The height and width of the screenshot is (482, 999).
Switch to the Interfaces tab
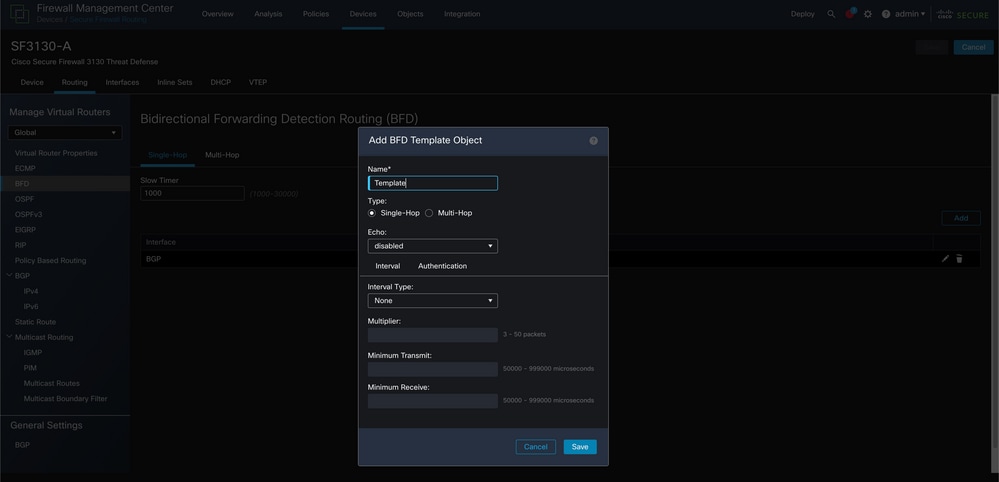click(x=122, y=83)
